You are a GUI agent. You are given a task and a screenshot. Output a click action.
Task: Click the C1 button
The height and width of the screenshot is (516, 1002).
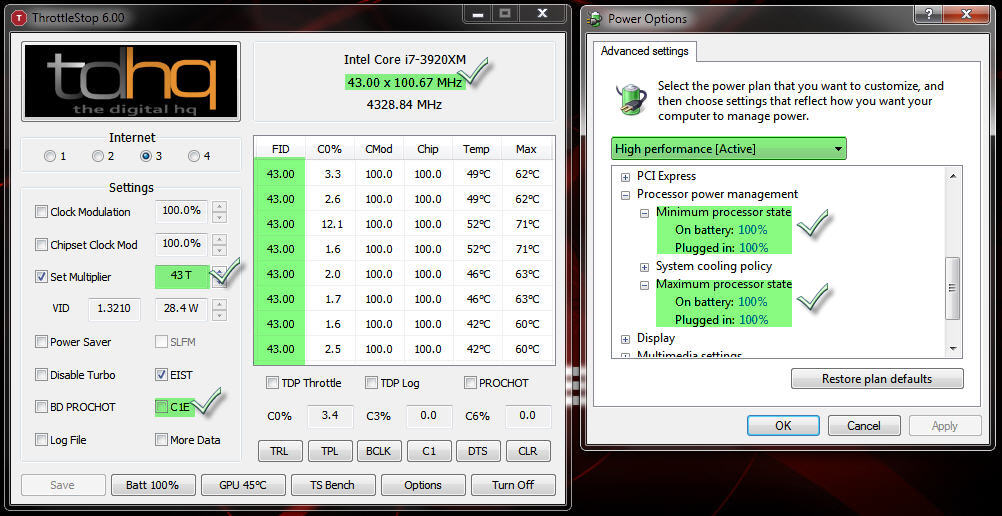429,451
